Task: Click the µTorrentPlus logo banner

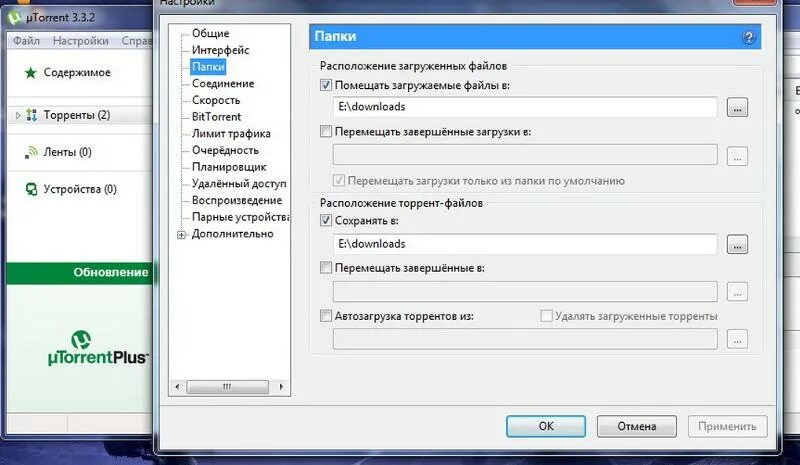Action: pyautogui.click(x=97, y=349)
